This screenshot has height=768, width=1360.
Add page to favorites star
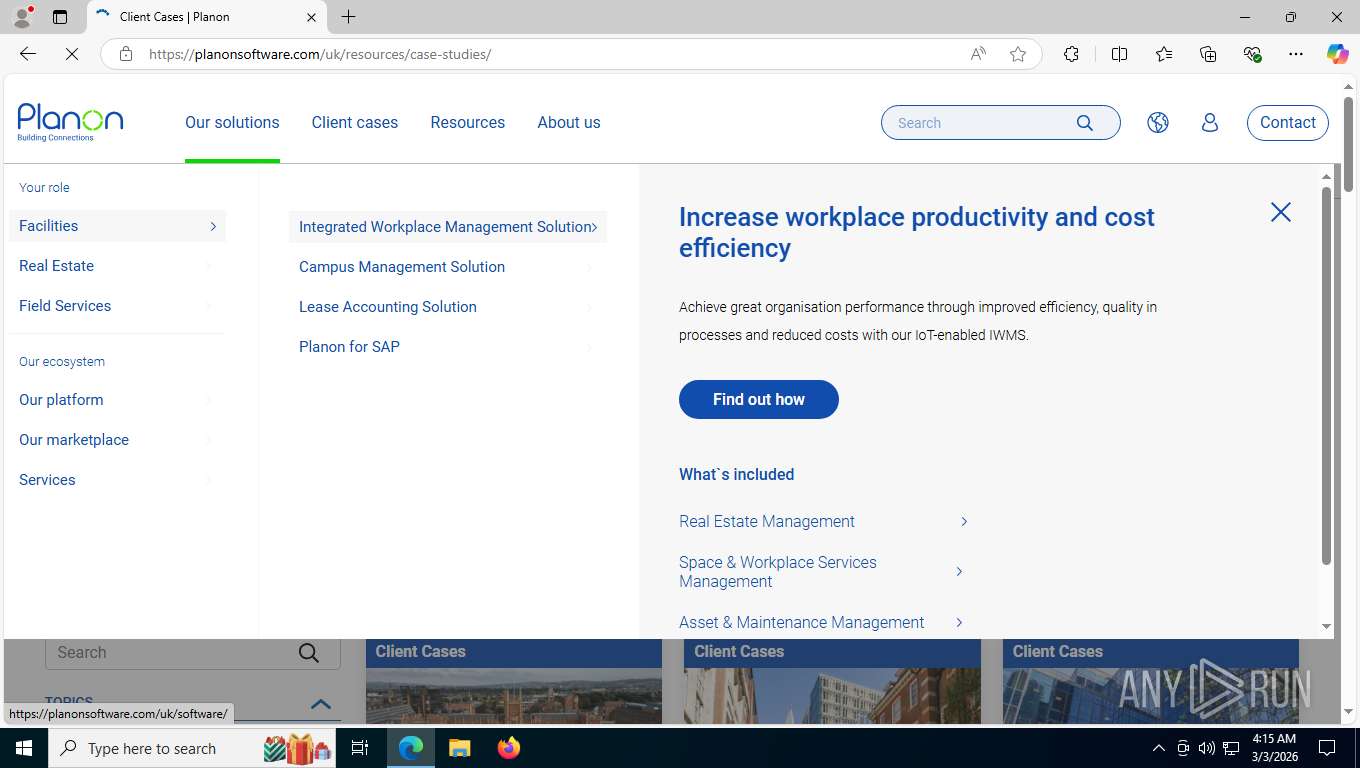click(1018, 54)
